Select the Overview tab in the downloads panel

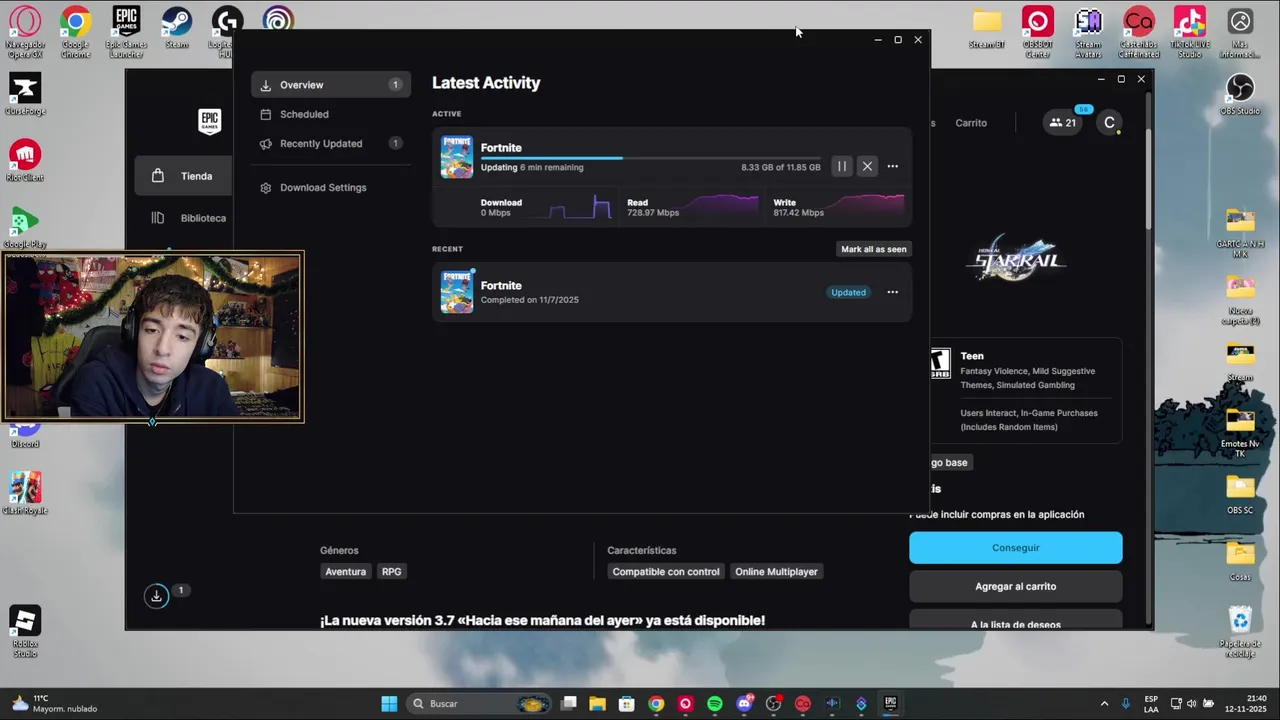pyautogui.click(x=330, y=85)
